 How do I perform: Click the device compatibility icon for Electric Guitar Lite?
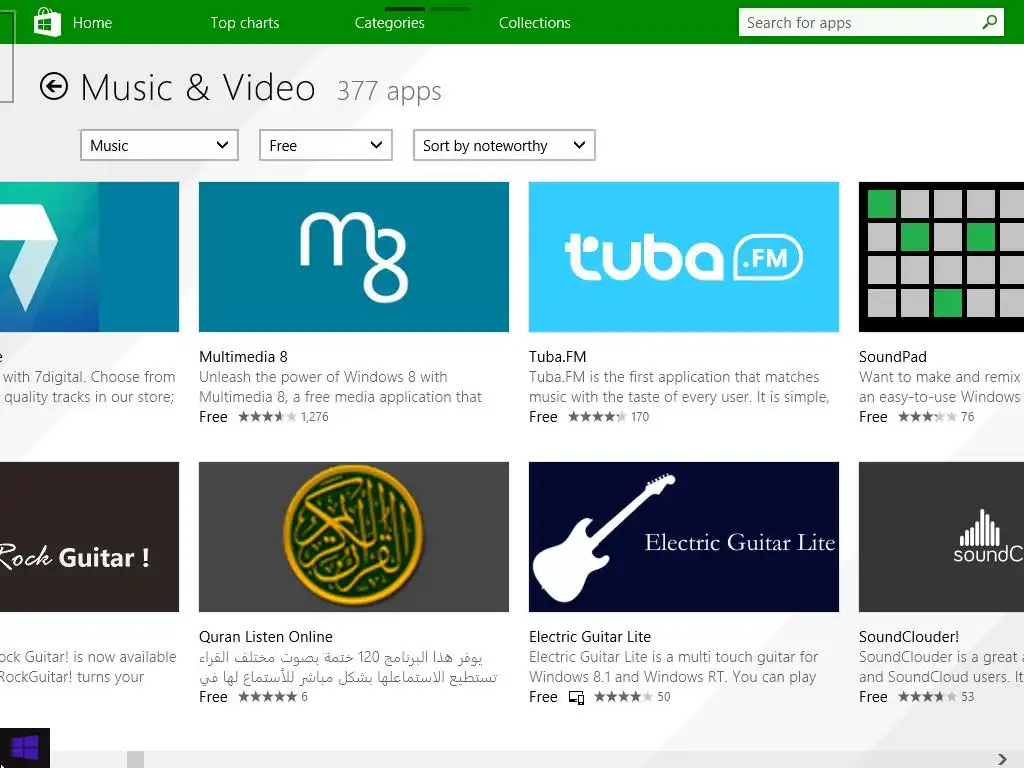coord(576,697)
